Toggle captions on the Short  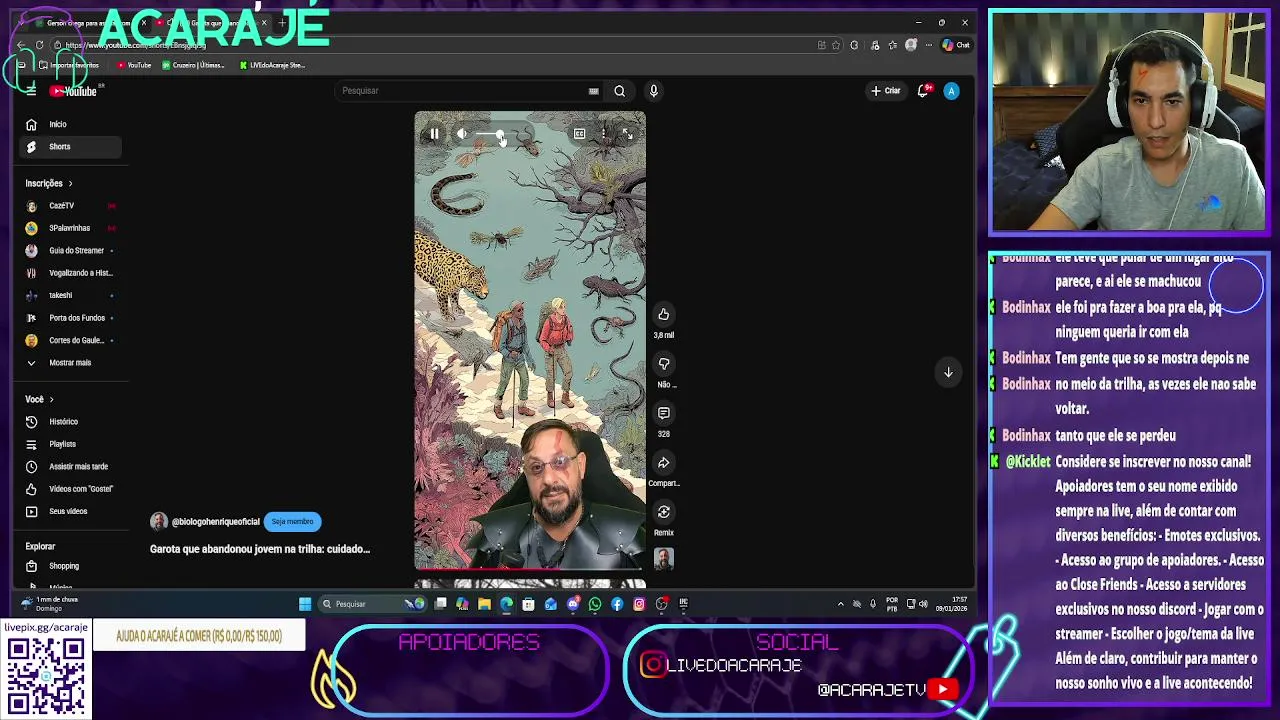pyautogui.click(x=579, y=134)
